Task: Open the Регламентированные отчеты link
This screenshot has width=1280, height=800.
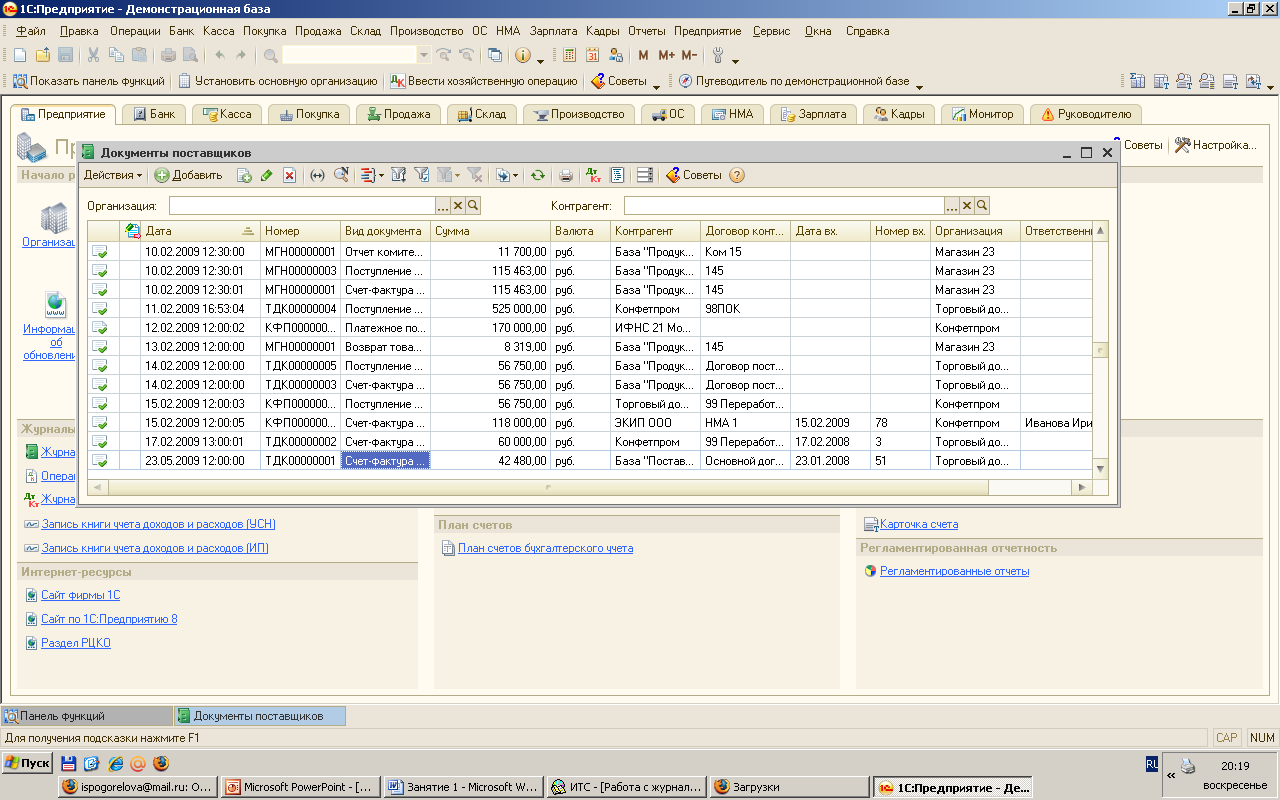Action: (954, 571)
